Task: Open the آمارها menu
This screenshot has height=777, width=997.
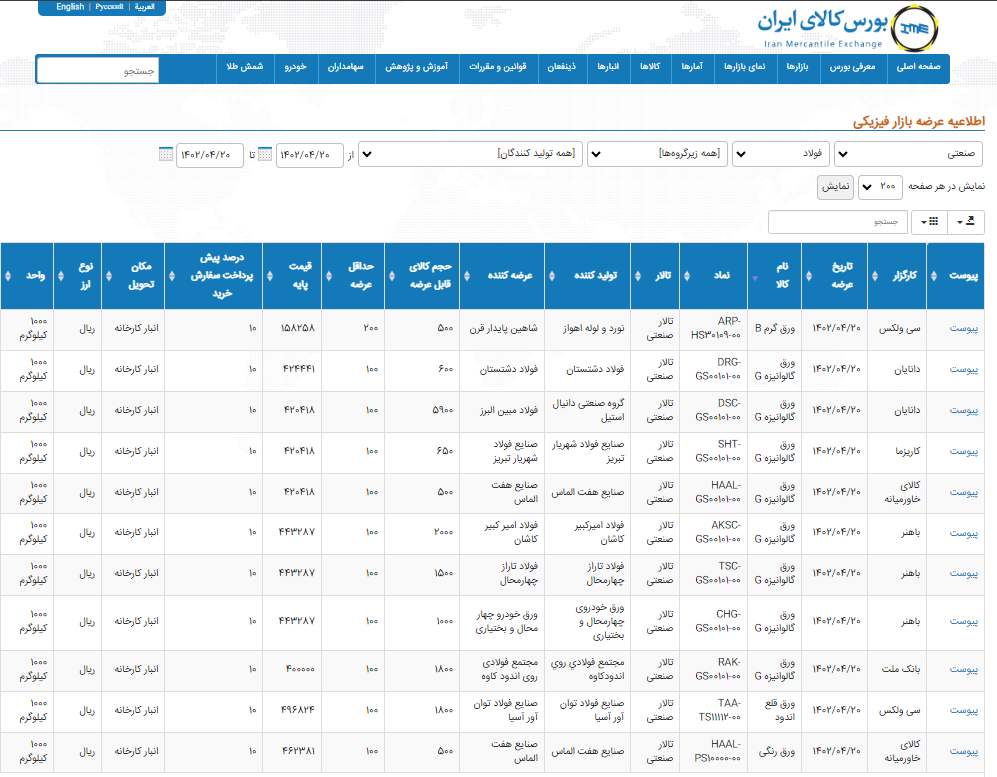Action: point(692,67)
